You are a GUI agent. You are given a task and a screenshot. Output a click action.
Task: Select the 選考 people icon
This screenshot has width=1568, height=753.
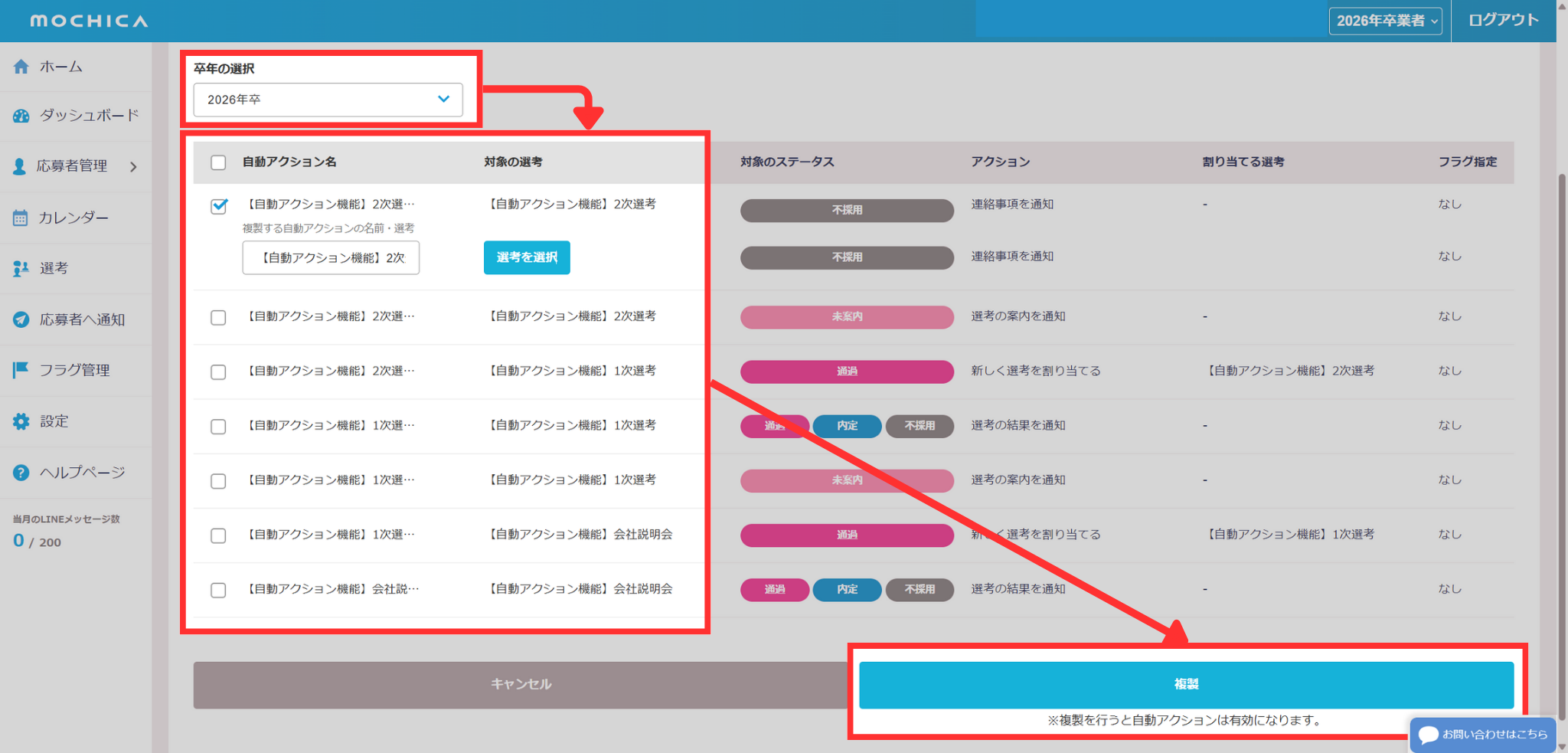pyautogui.click(x=21, y=269)
